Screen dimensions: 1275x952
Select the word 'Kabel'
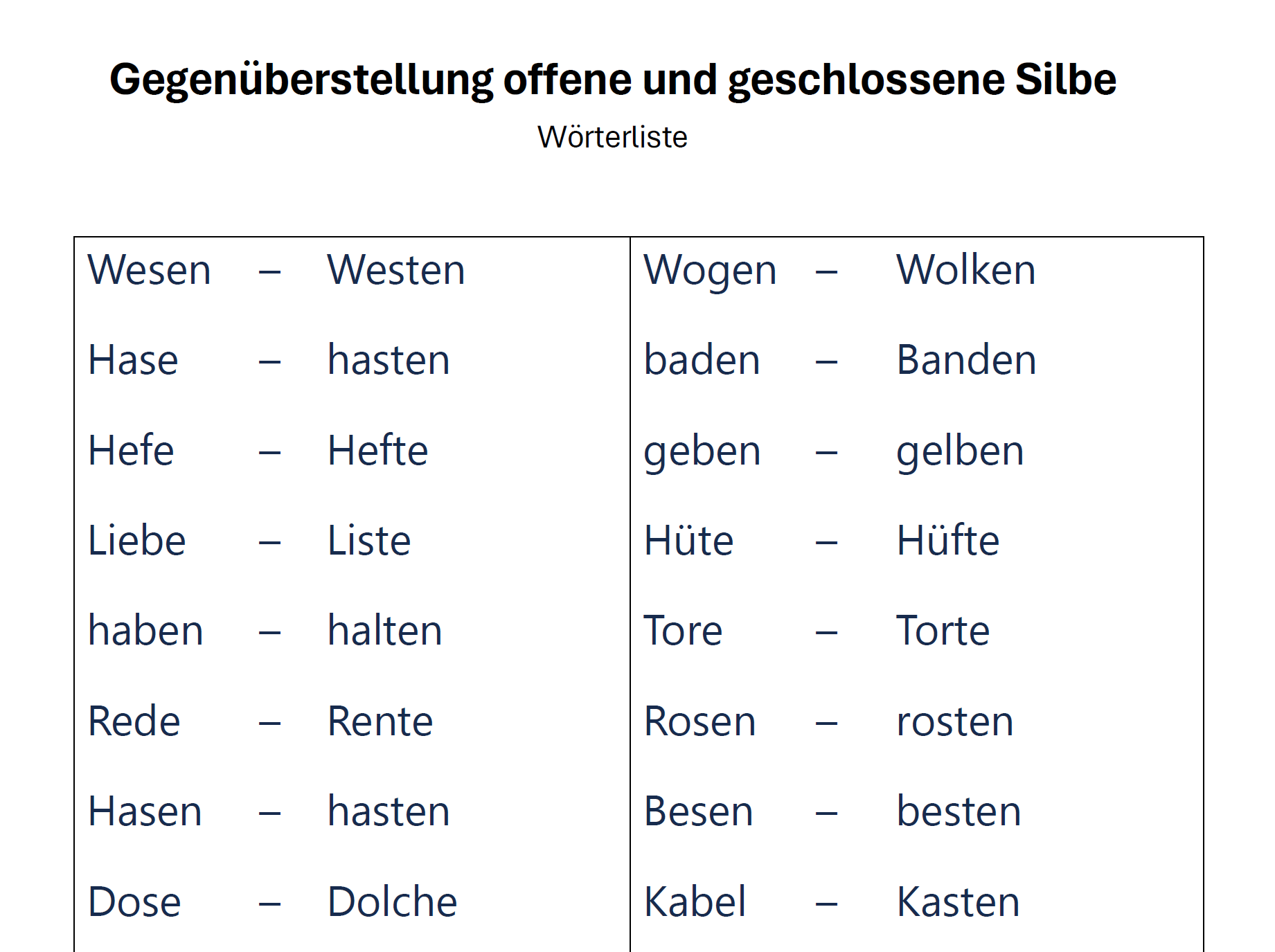tap(695, 901)
